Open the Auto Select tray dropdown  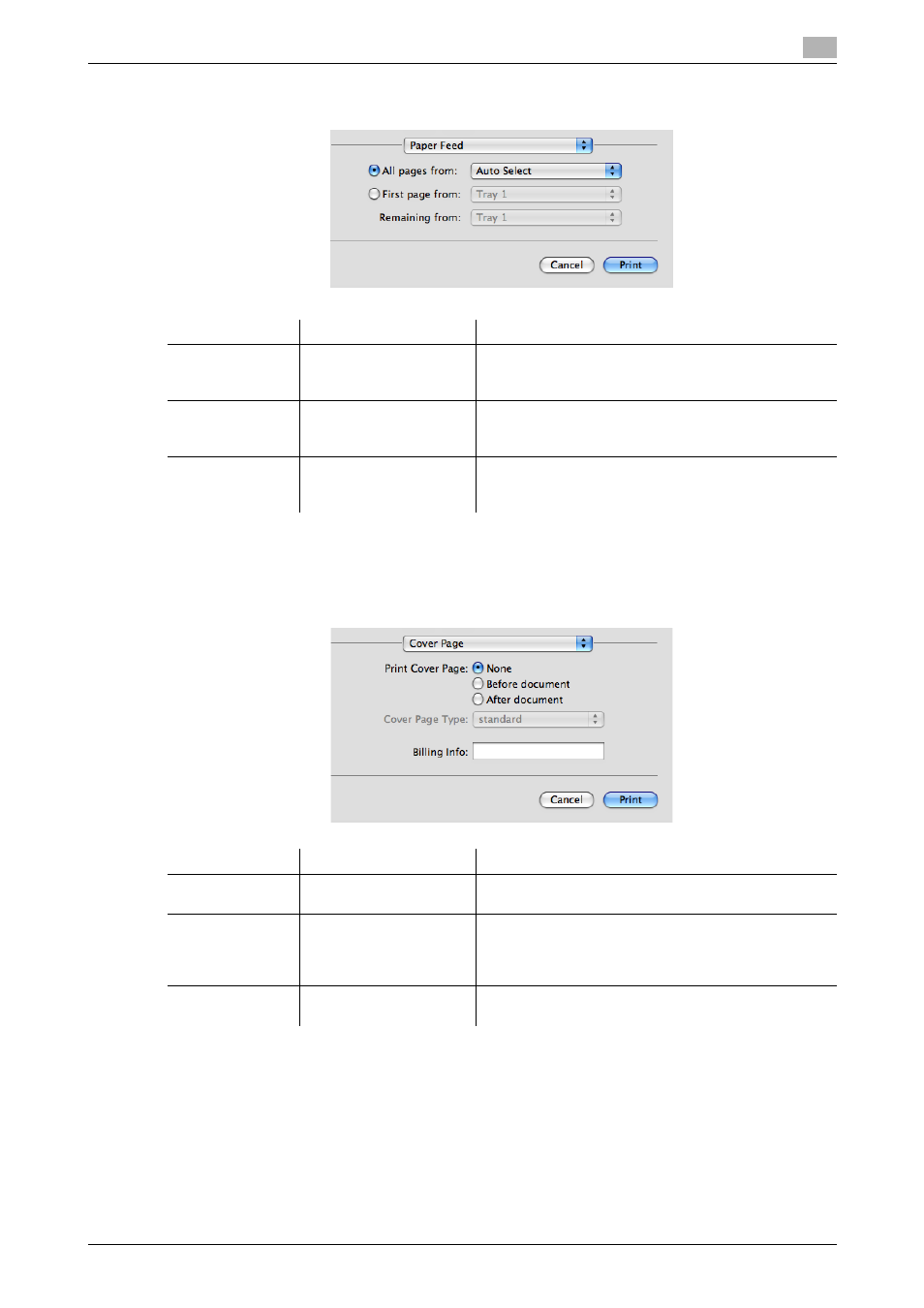pyautogui.click(x=546, y=171)
